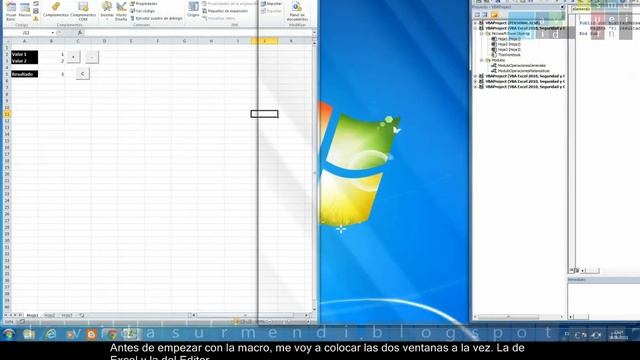Image resolution: width=640 pixels, height=360 pixels.
Task: Launch Internet Explorer from taskbar
Action: click(x=51, y=334)
